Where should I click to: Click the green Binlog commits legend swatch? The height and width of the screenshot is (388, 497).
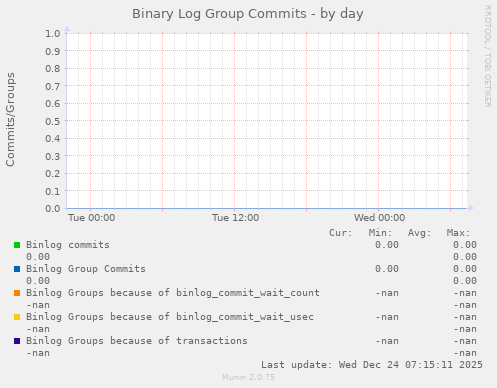17,245
